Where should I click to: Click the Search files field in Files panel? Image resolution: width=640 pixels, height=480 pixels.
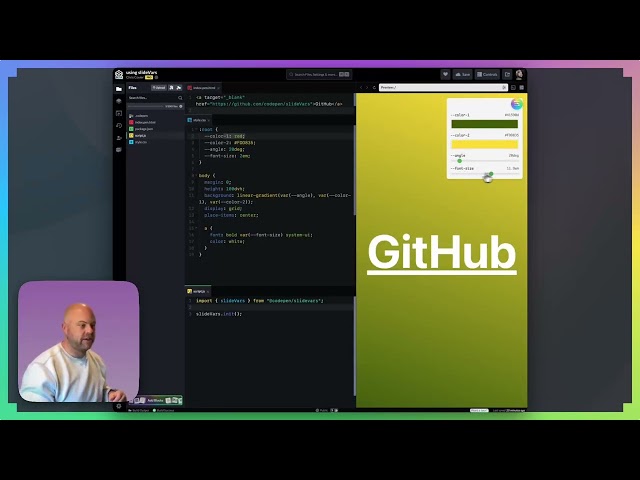[x=155, y=98]
